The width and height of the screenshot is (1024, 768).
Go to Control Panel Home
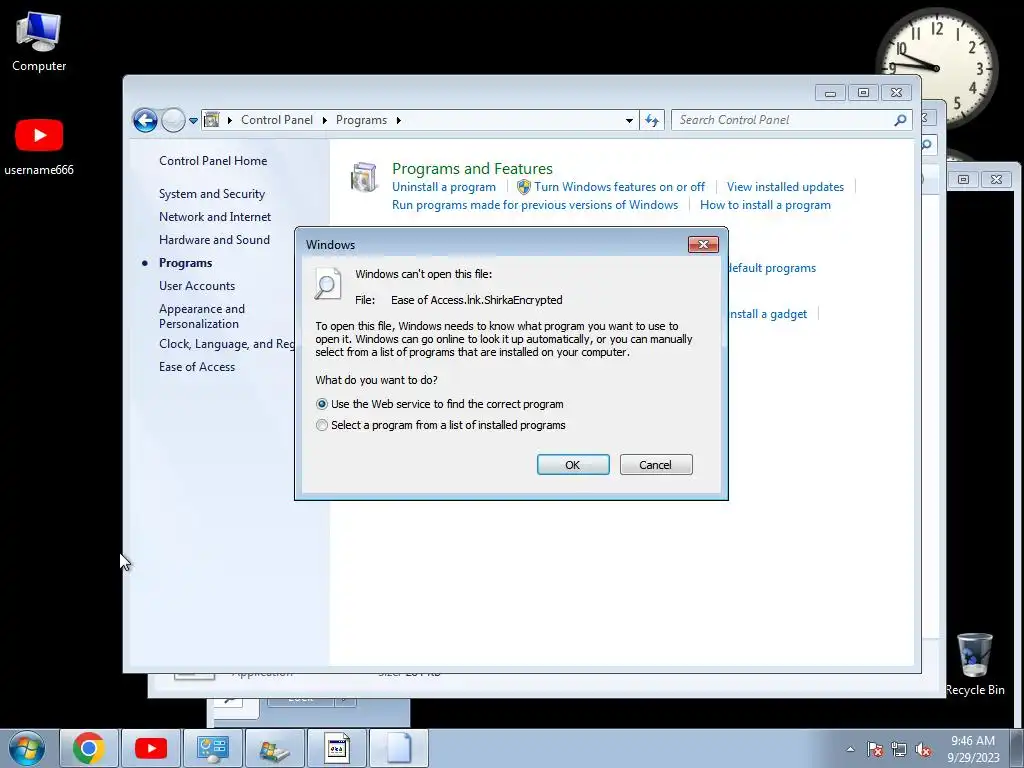(213, 161)
